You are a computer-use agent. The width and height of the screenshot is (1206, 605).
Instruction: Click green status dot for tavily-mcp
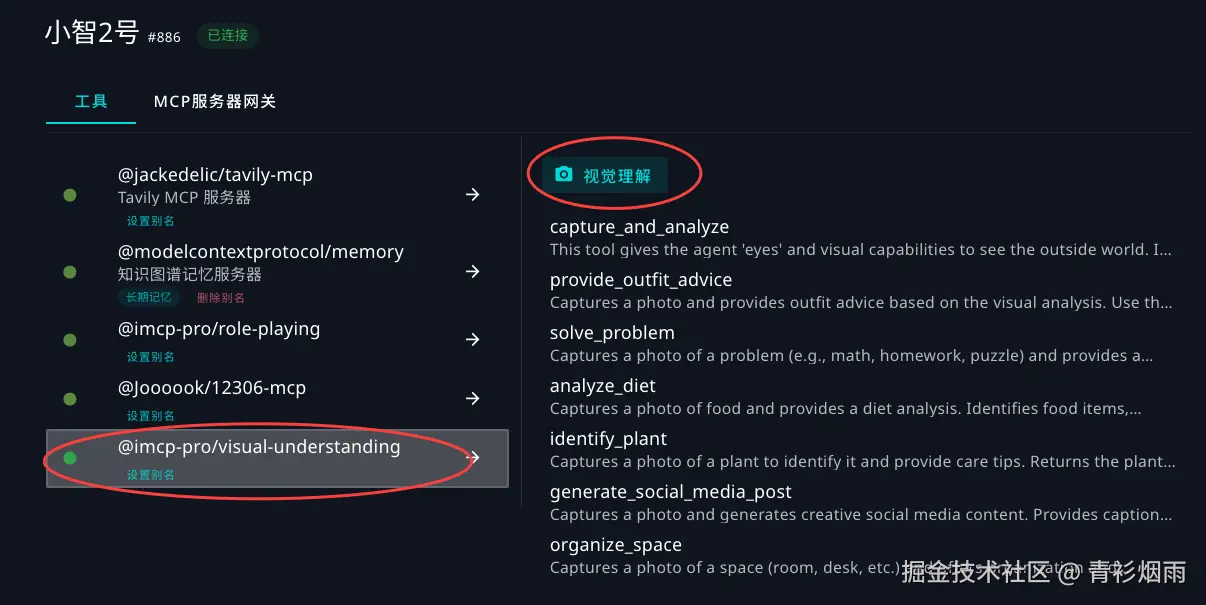70,195
